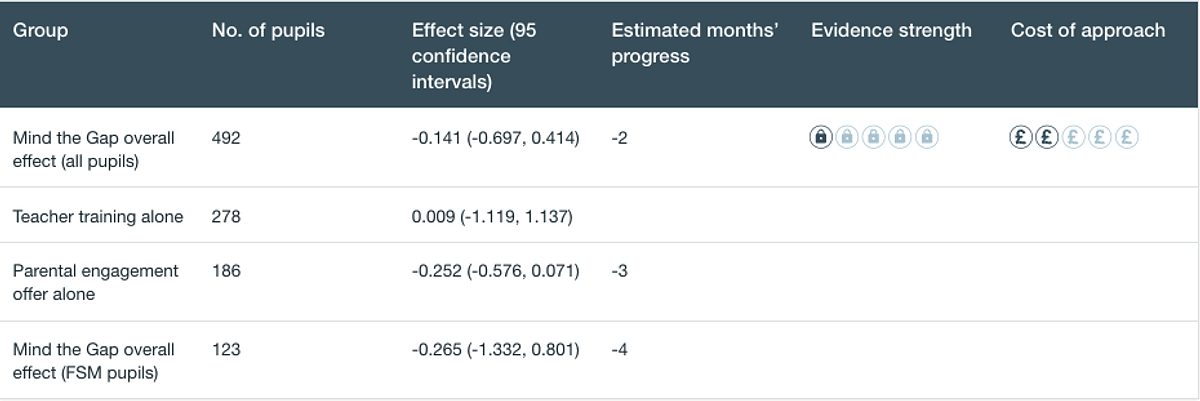Click the Group column header
The width and height of the screenshot is (1200, 401).
(40, 30)
